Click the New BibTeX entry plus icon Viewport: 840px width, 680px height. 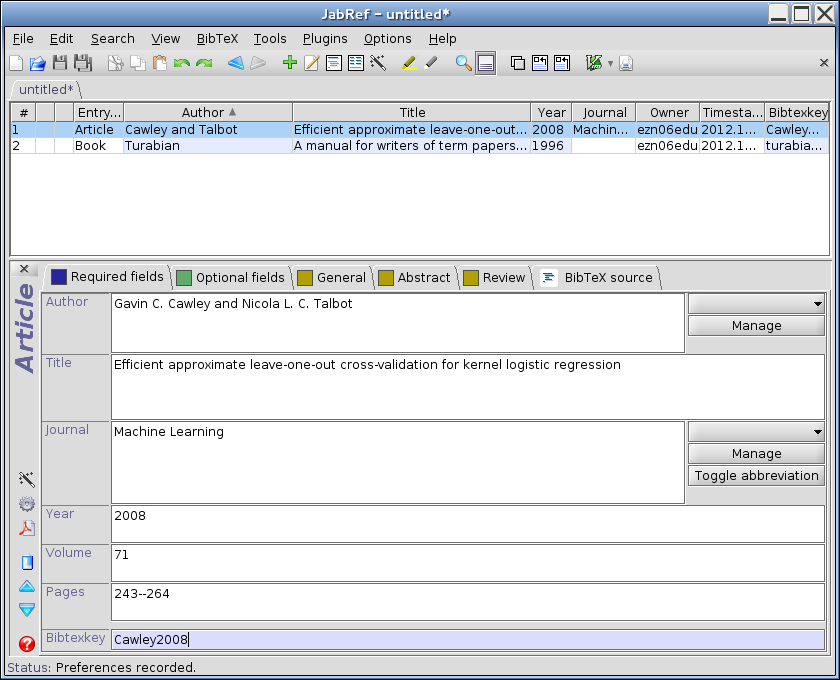click(x=290, y=63)
